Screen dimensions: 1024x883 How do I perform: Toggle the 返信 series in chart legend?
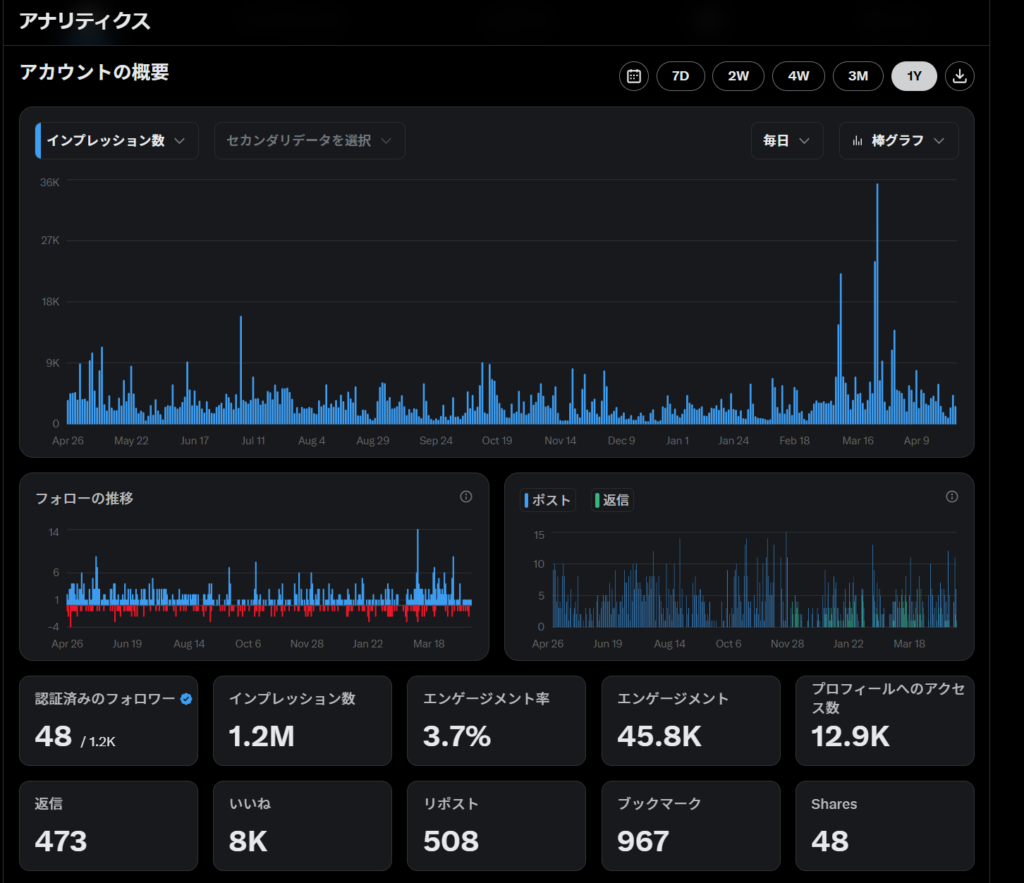tap(611, 500)
